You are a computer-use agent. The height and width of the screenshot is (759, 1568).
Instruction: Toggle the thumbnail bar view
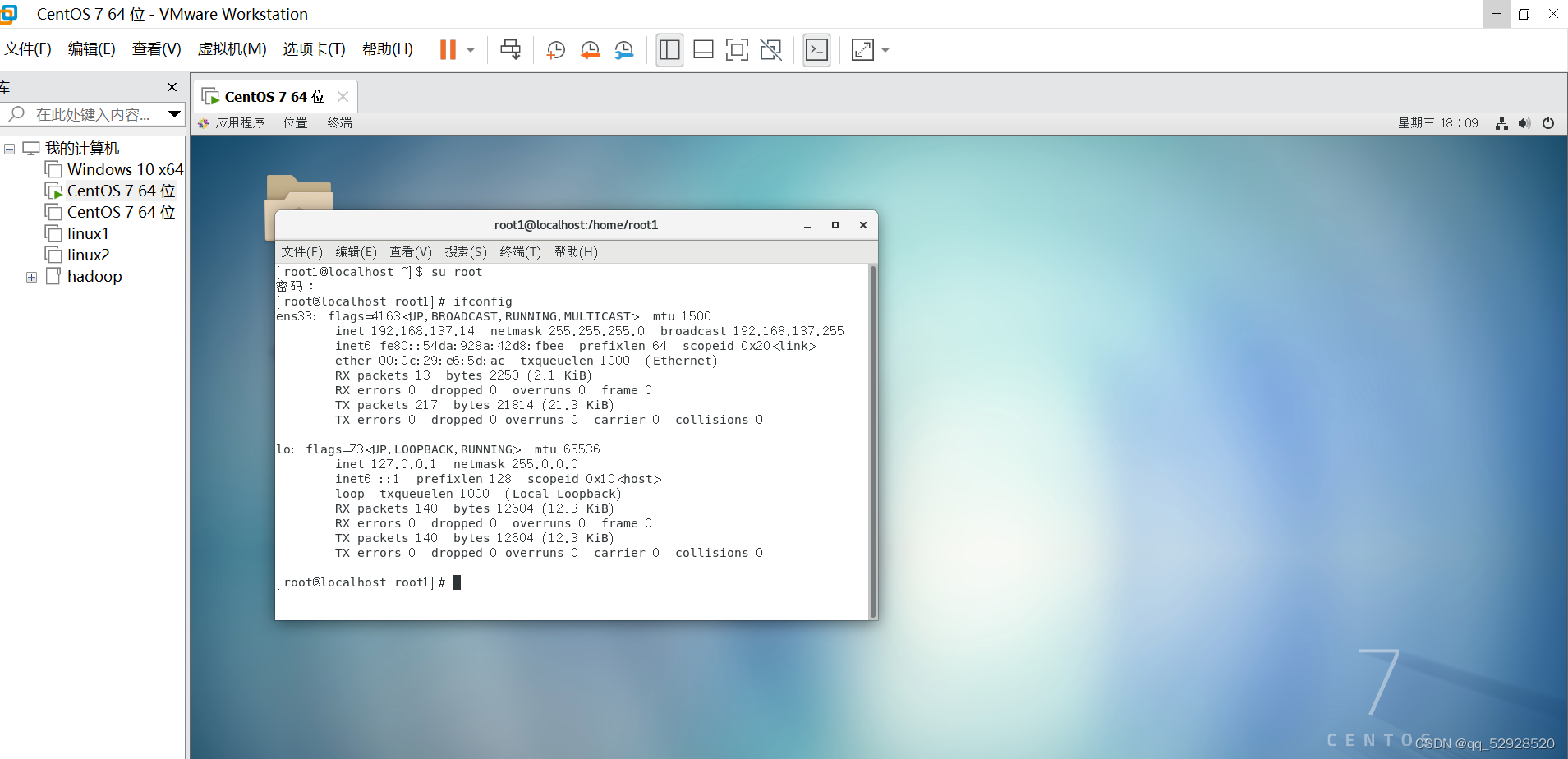click(x=703, y=50)
